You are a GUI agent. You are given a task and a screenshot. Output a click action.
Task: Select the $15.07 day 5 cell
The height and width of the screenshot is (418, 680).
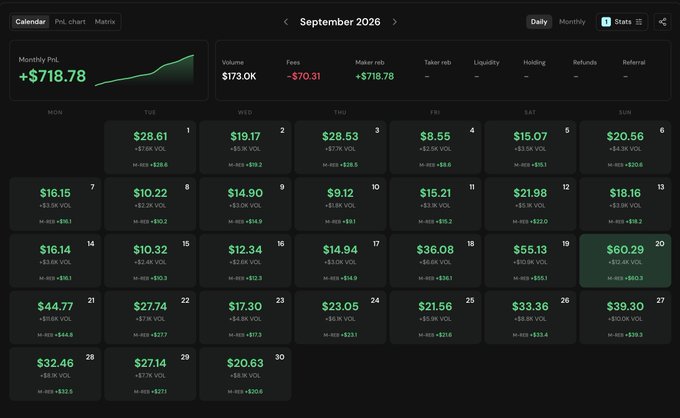pyautogui.click(x=530, y=147)
